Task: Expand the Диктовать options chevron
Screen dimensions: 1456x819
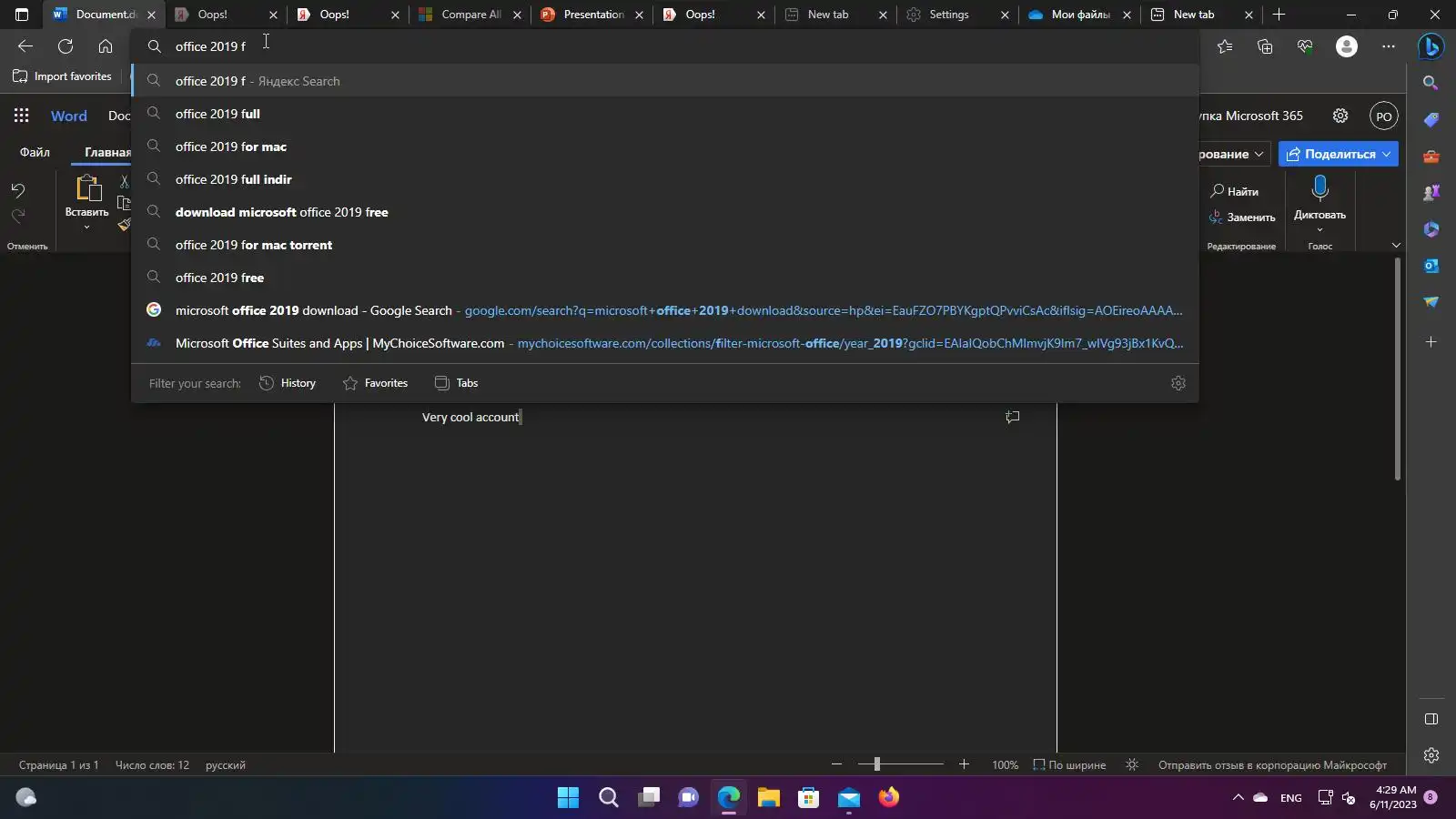Action: pos(1319,229)
